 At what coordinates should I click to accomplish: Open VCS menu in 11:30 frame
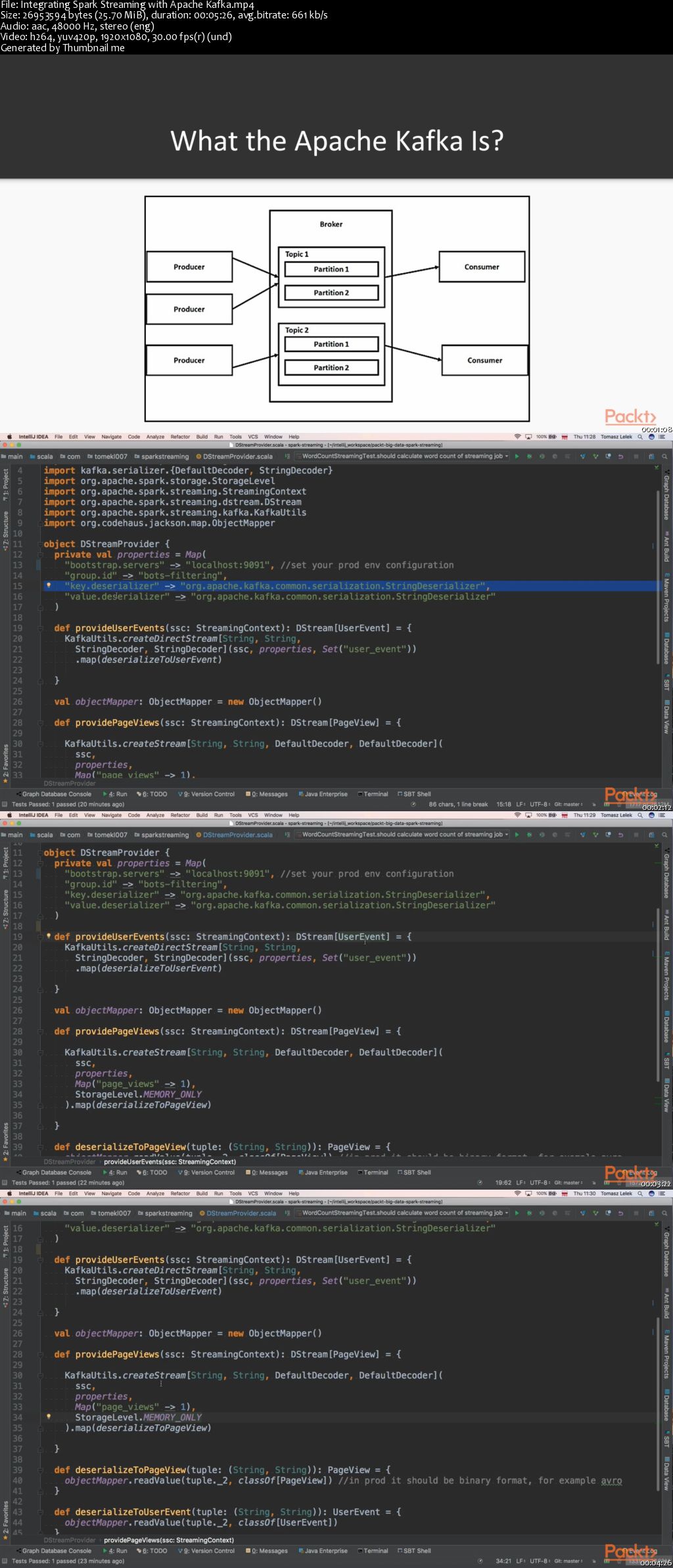[252, 1193]
